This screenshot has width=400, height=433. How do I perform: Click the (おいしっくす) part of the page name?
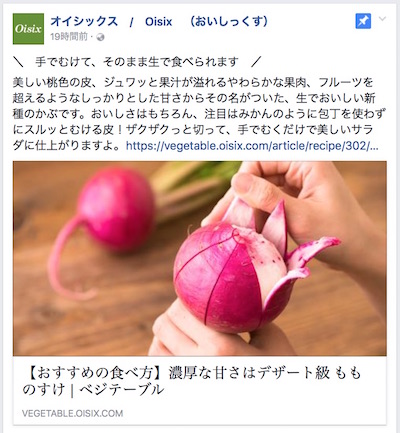229,22
